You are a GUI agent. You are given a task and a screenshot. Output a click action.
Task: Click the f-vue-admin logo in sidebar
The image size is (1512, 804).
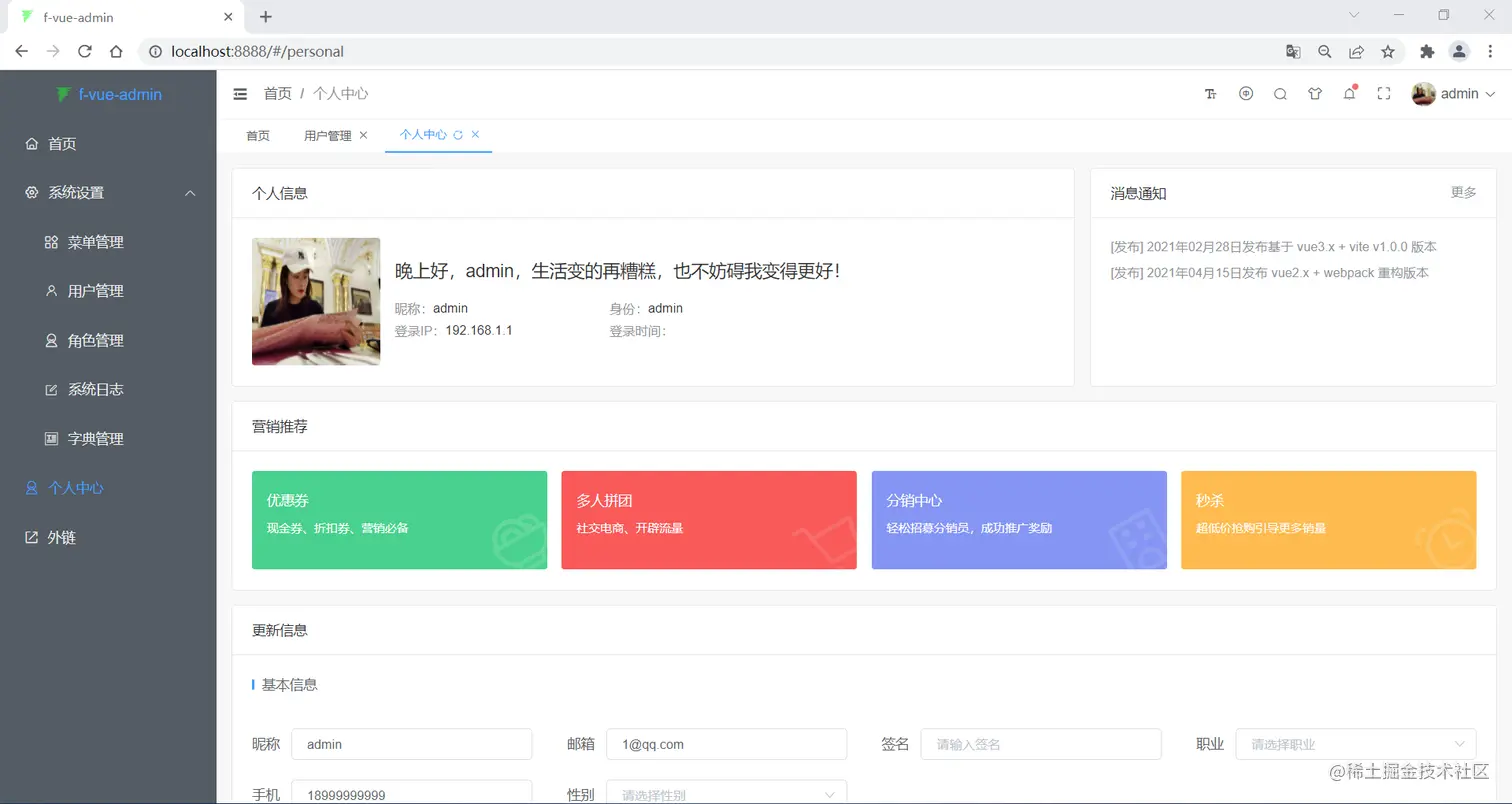[108, 95]
